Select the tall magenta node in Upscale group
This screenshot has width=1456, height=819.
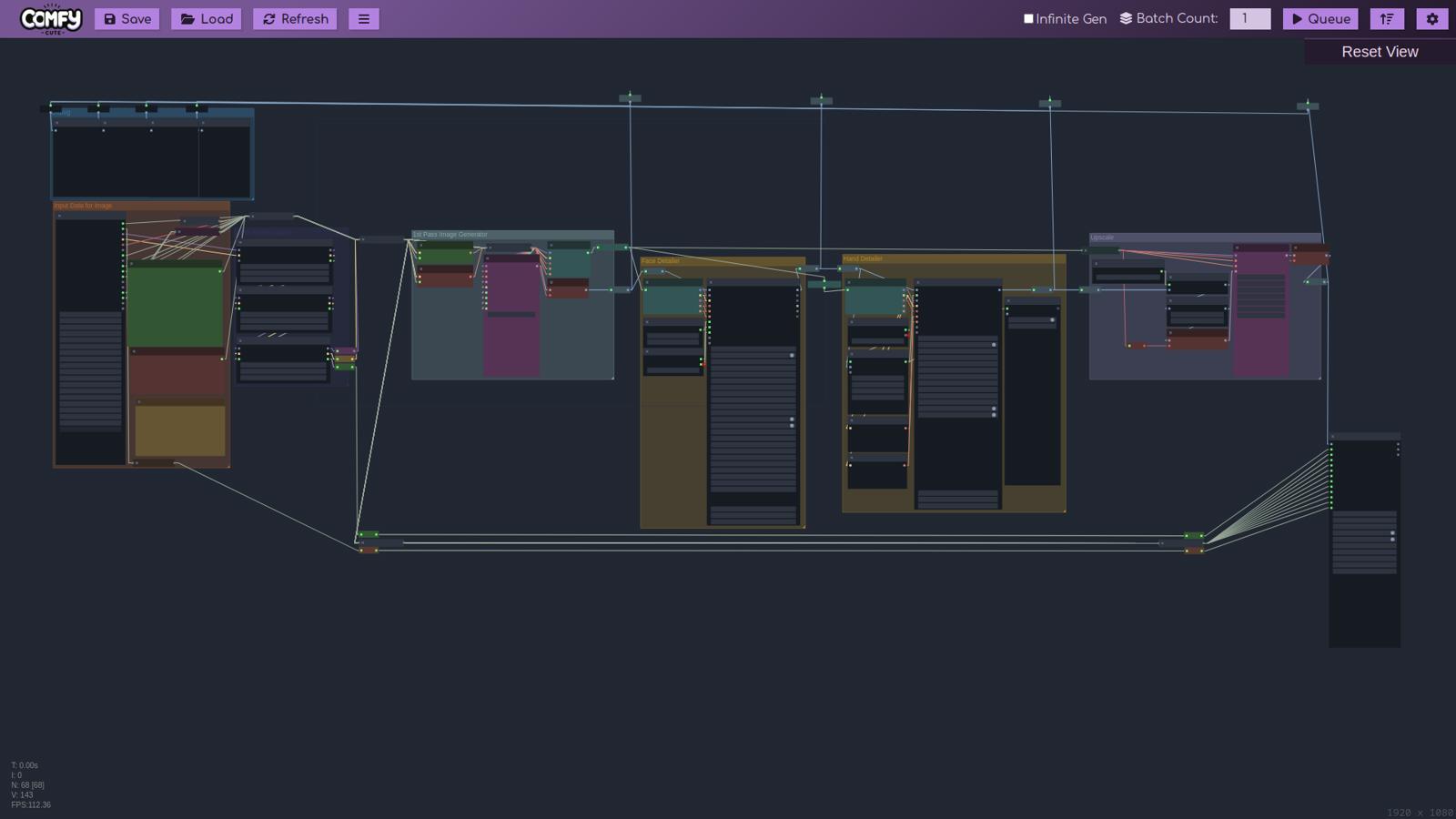1261,310
